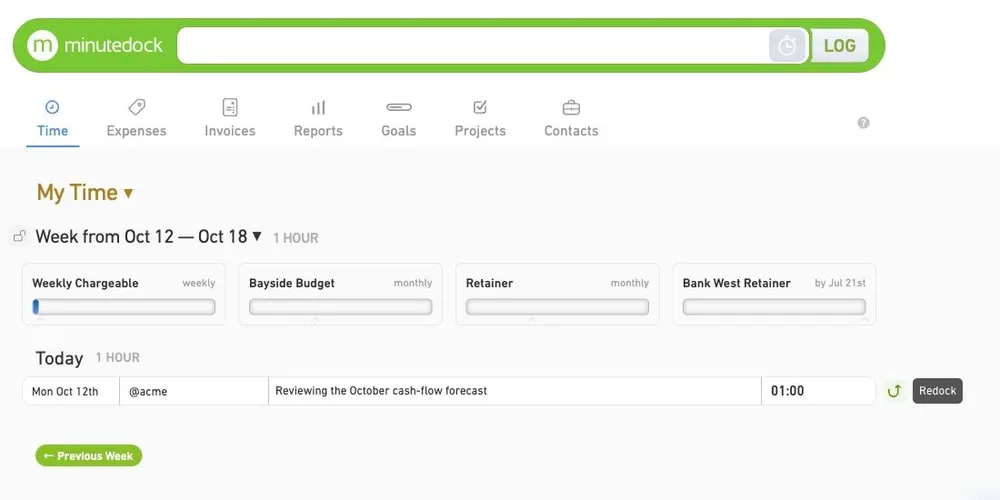Expand the Retainer goal caret
Image resolution: width=1000 pixels, height=500 pixels.
pyautogui.click(x=531, y=319)
